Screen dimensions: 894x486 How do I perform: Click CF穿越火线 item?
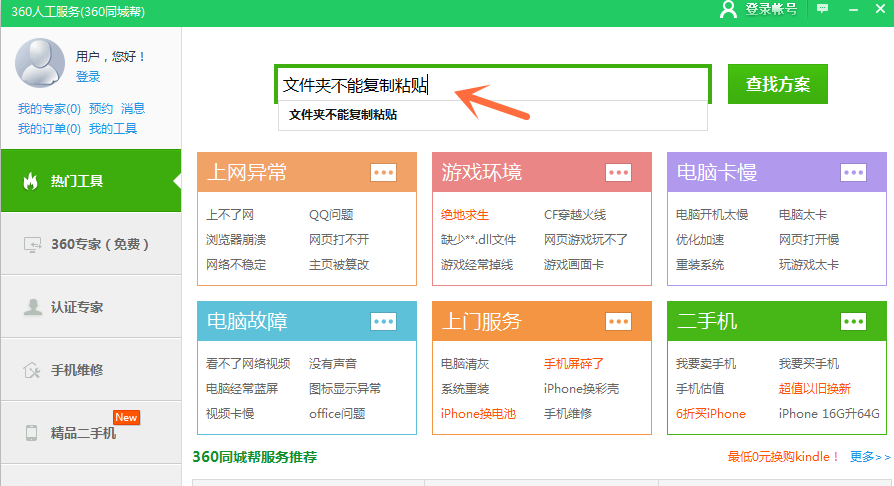[575, 215]
